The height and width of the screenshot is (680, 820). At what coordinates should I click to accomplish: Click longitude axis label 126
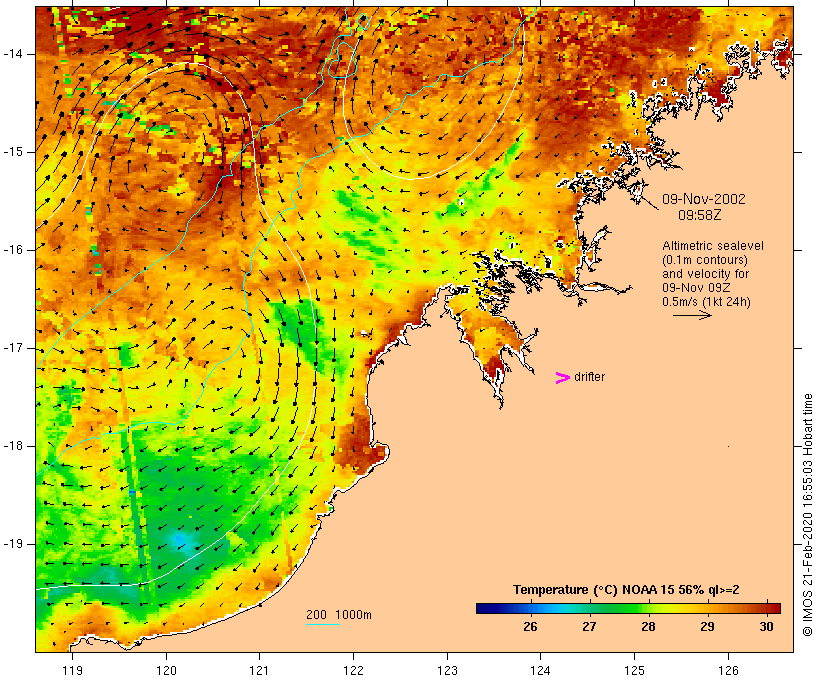728,670
